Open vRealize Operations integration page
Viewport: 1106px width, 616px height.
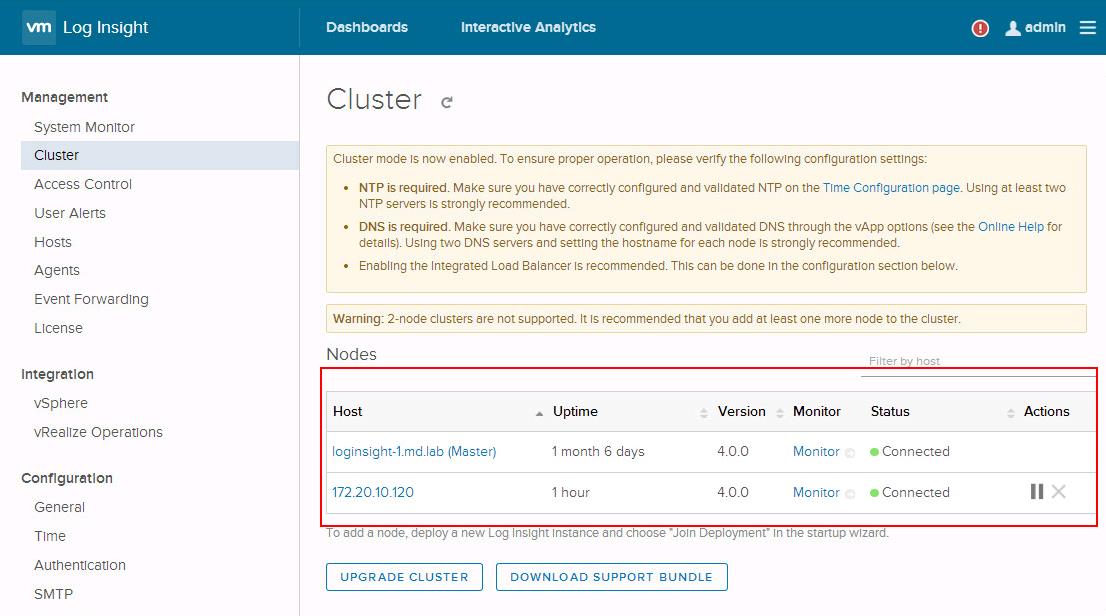[98, 432]
